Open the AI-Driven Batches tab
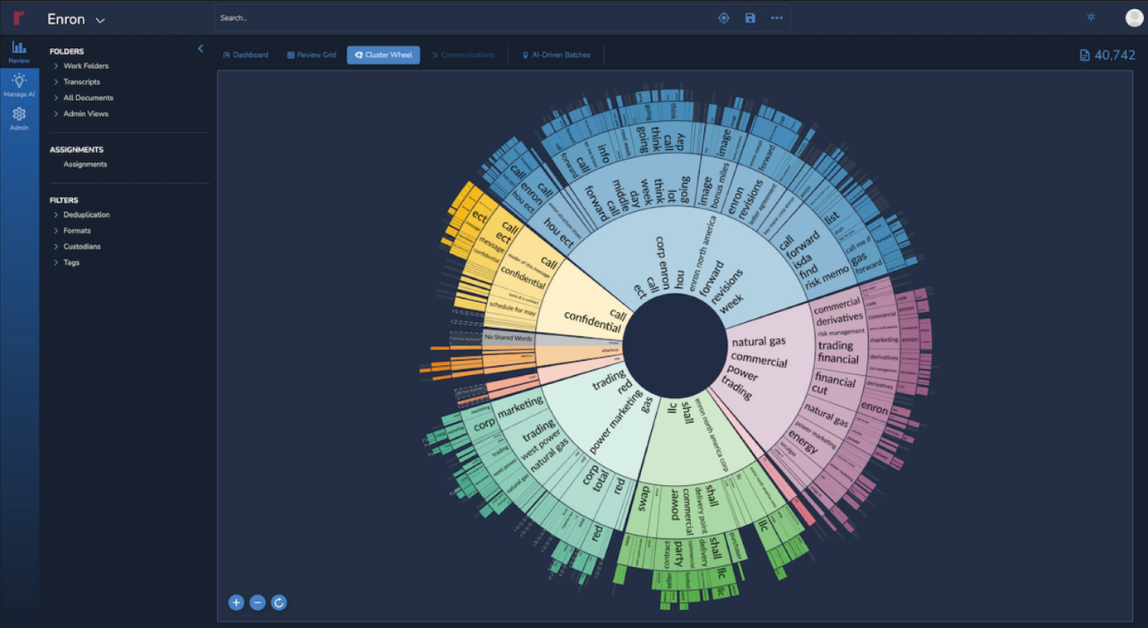1148x628 pixels. click(556, 55)
